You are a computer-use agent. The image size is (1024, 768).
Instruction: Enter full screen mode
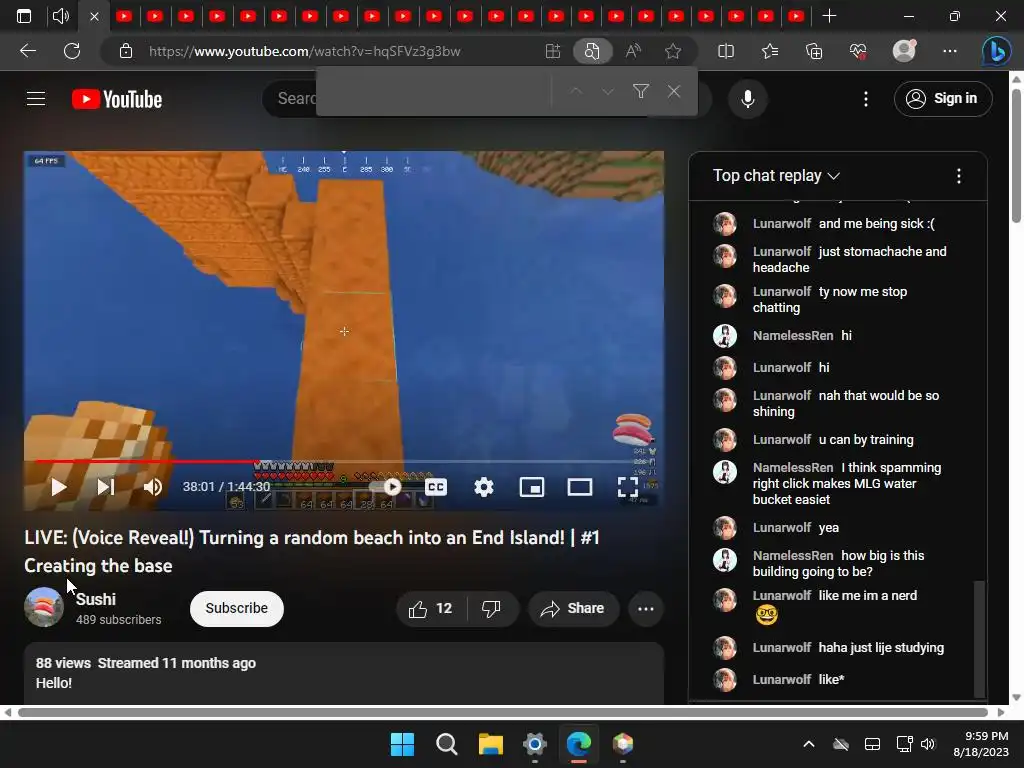pos(628,487)
